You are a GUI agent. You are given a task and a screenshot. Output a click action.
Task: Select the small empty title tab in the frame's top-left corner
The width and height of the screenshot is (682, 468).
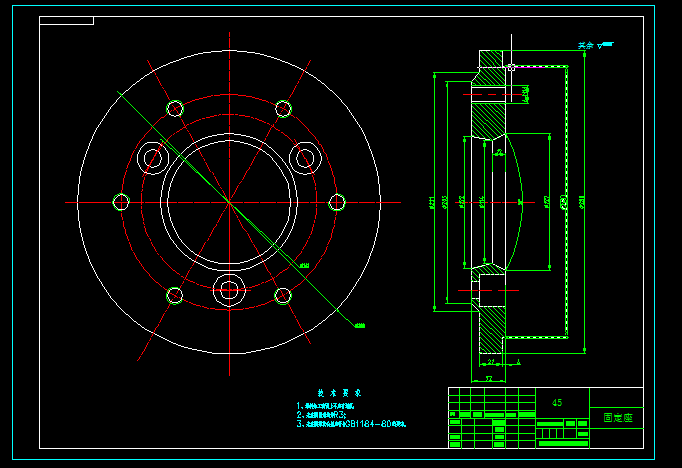point(67,20)
